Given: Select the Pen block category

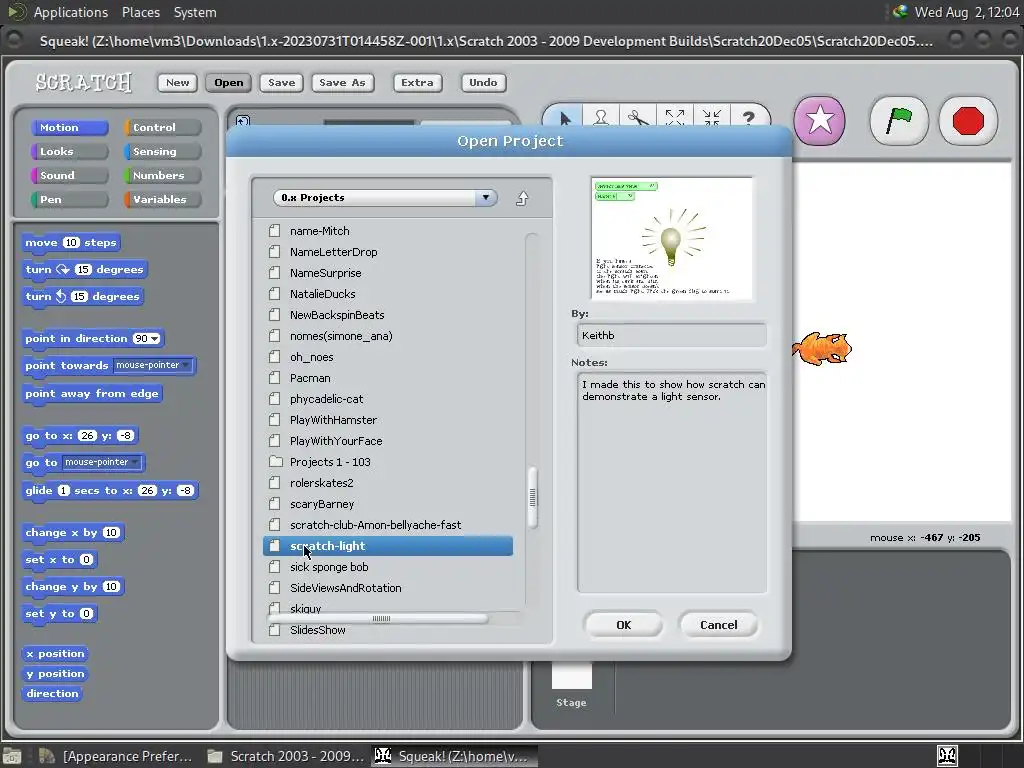Looking at the screenshot, I should point(69,200).
